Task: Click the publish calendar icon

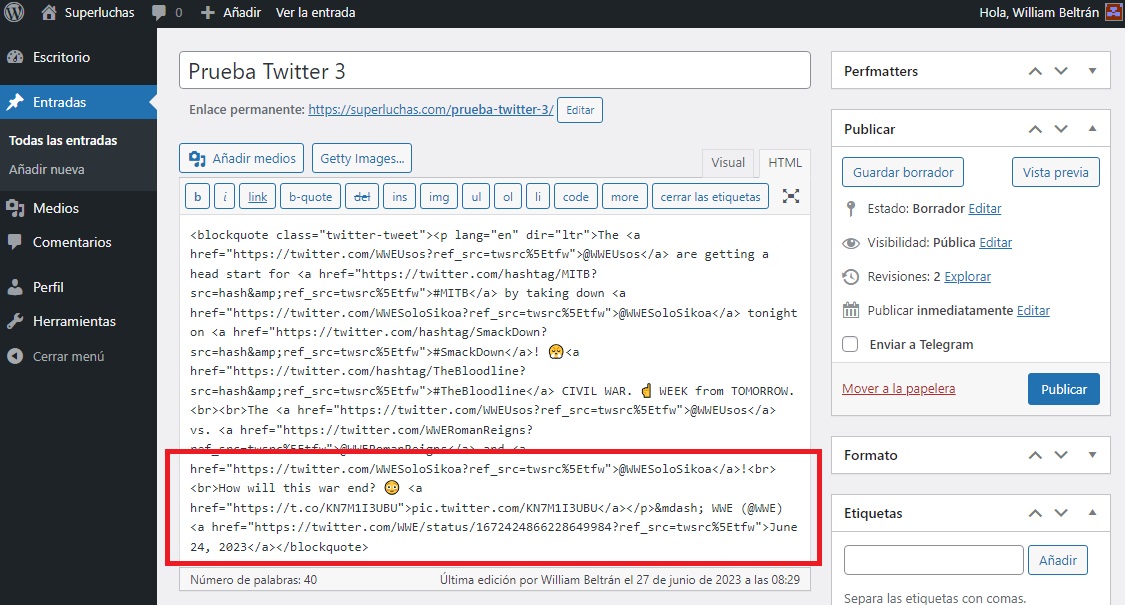Action: point(851,311)
